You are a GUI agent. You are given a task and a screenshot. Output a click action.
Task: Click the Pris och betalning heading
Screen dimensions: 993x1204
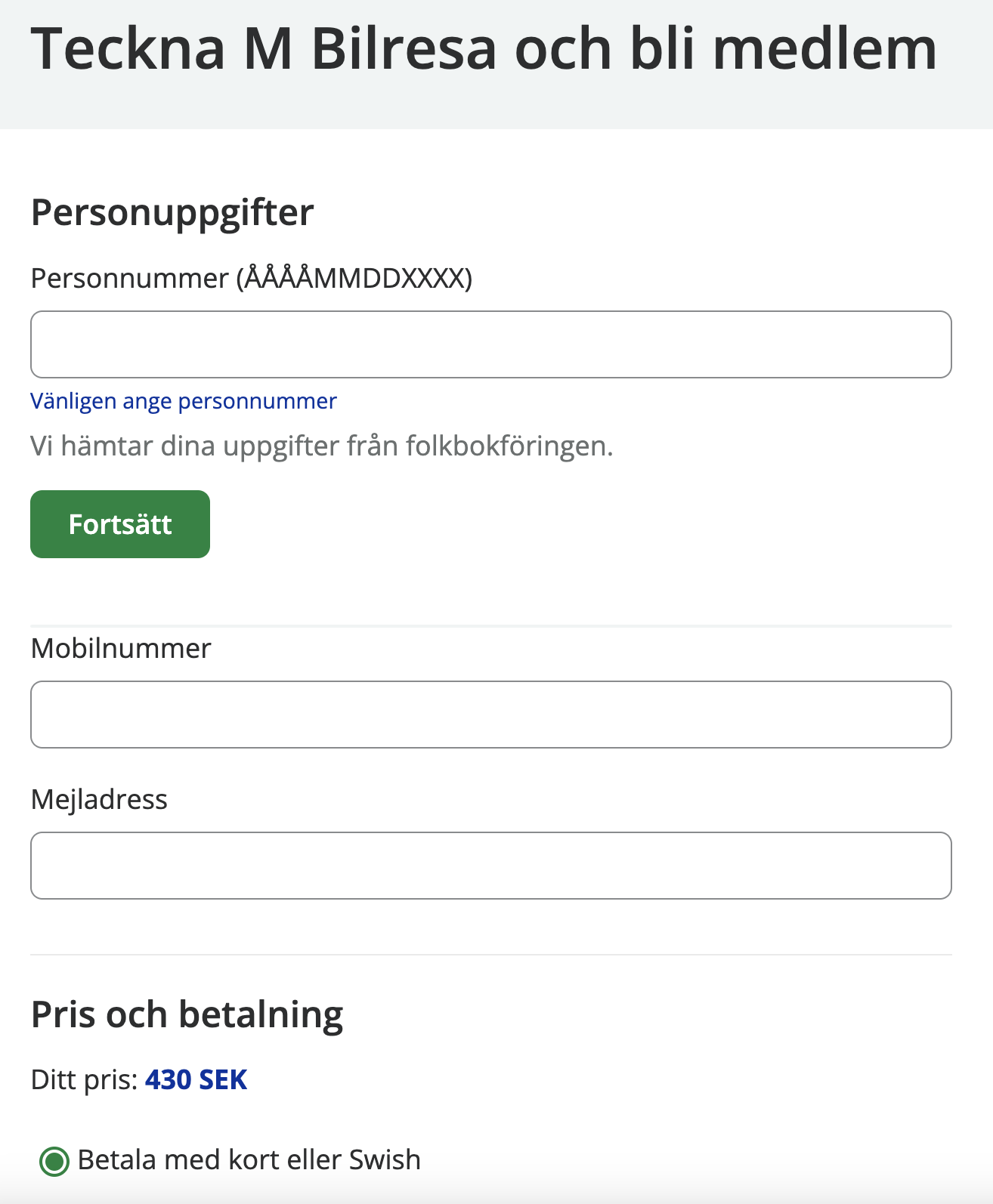pyautogui.click(x=186, y=1014)
